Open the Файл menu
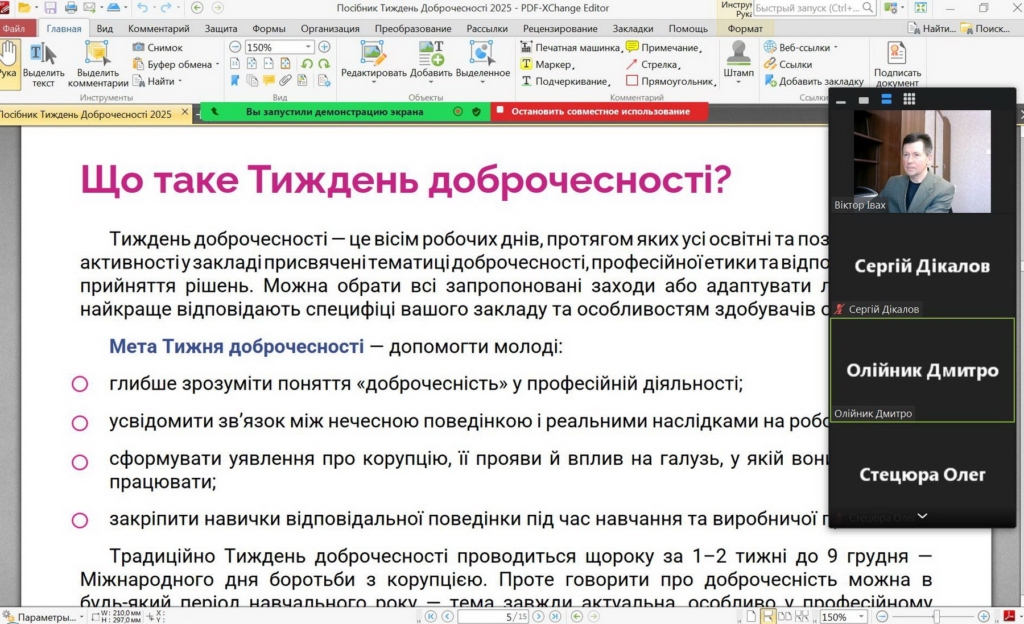 pos(14,29)
